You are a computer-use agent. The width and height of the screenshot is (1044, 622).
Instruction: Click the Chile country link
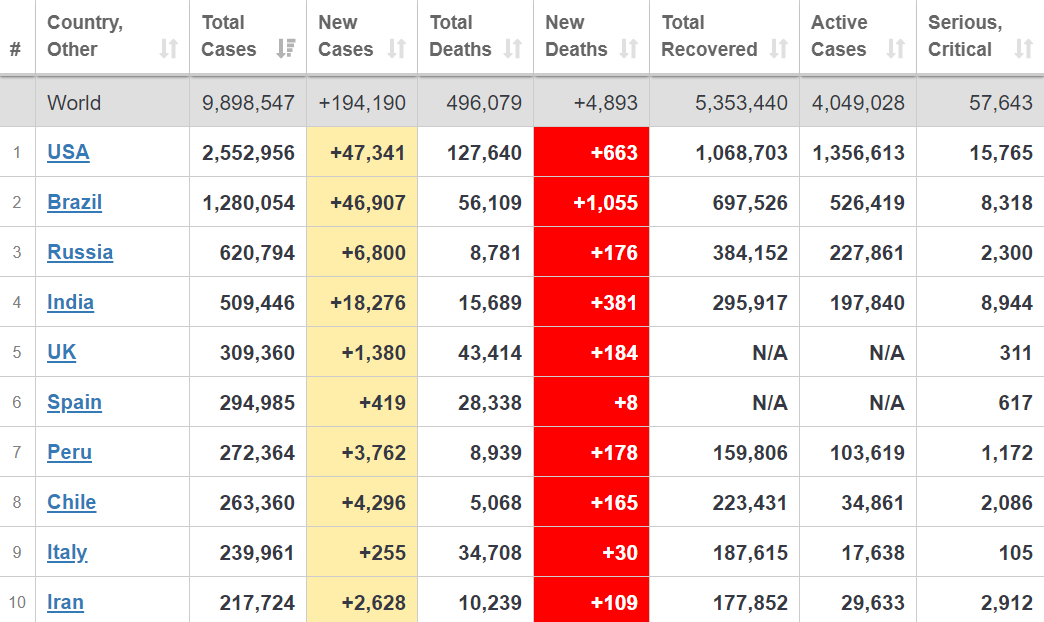71,502
